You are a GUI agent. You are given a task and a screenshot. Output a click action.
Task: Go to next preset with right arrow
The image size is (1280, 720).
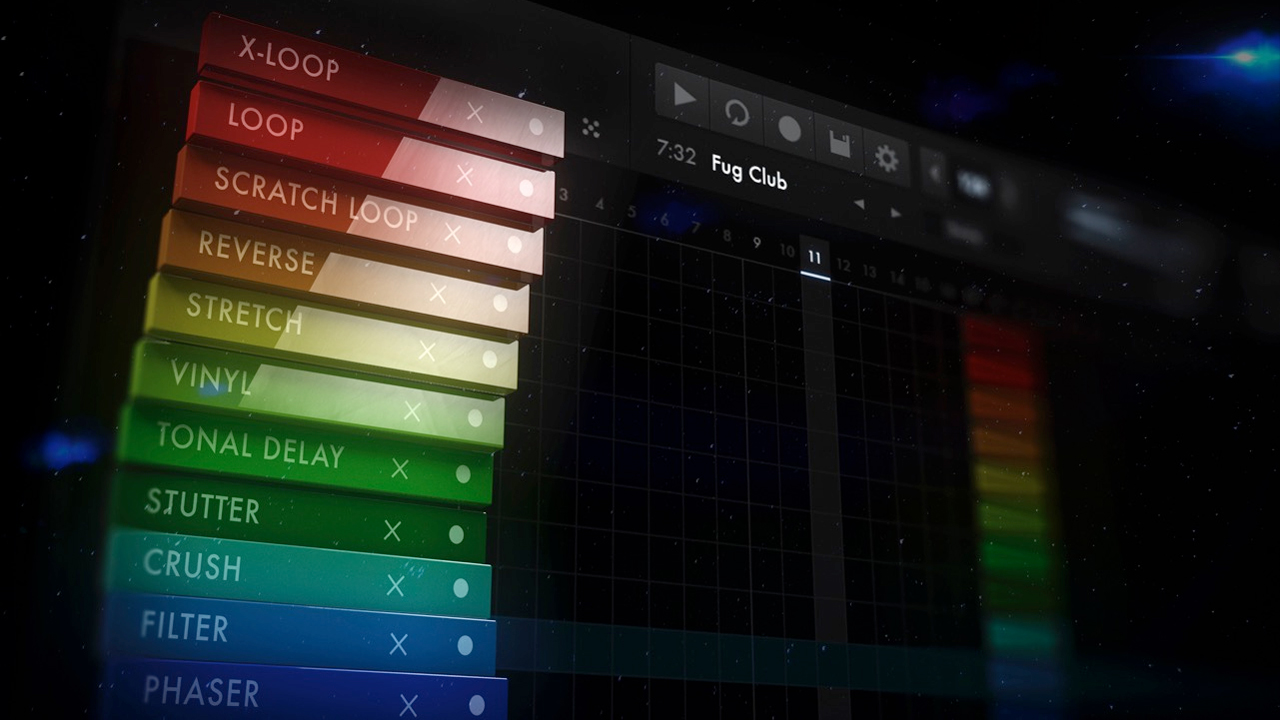click(x=895, y=212)
